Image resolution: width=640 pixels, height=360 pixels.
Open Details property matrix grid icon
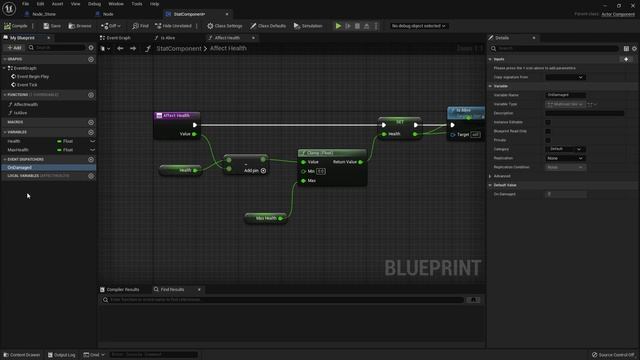(x=626, y=48)
